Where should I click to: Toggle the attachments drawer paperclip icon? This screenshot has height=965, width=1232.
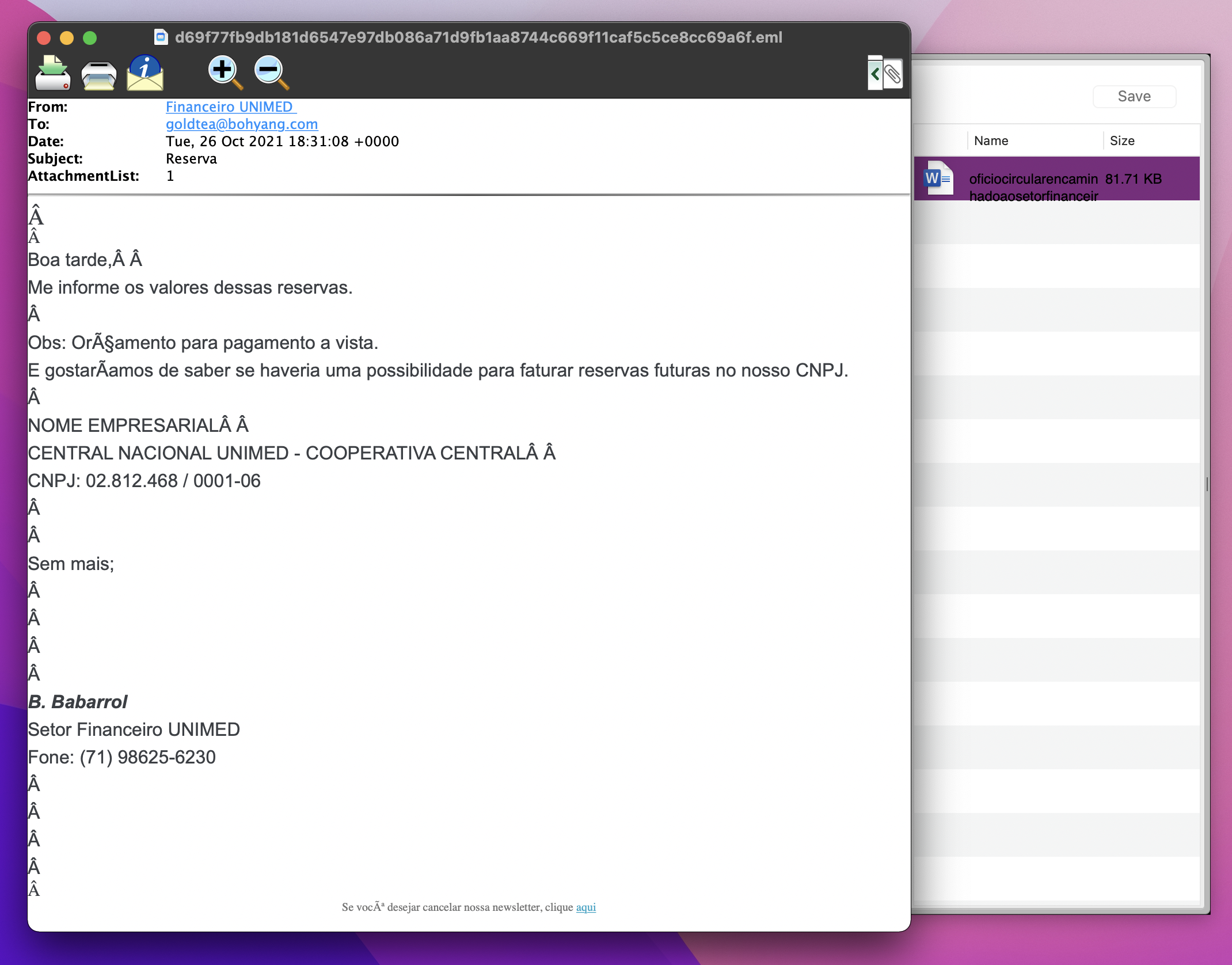click(885, 73)
